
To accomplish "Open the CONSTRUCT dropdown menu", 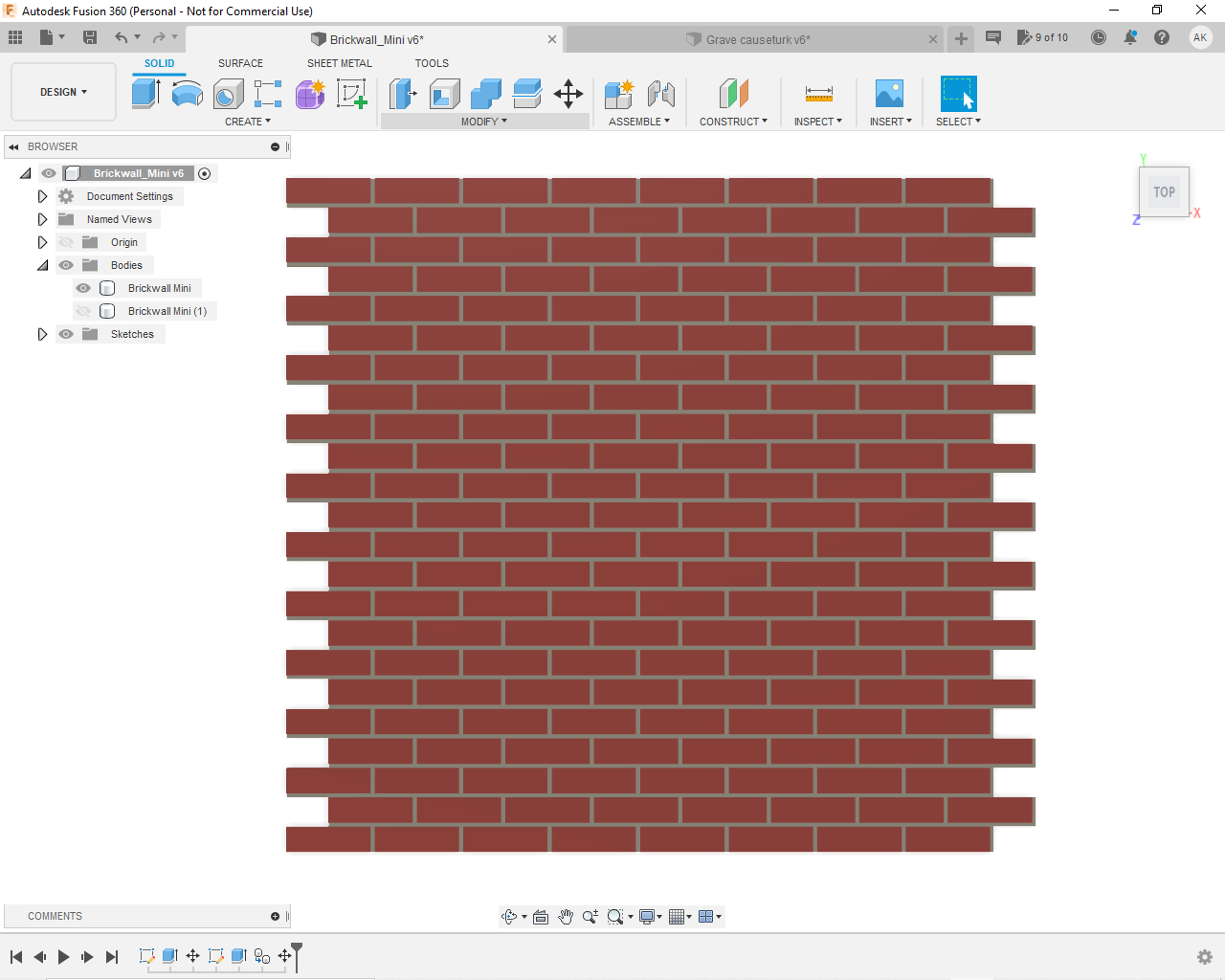I will tap(733, 122).
